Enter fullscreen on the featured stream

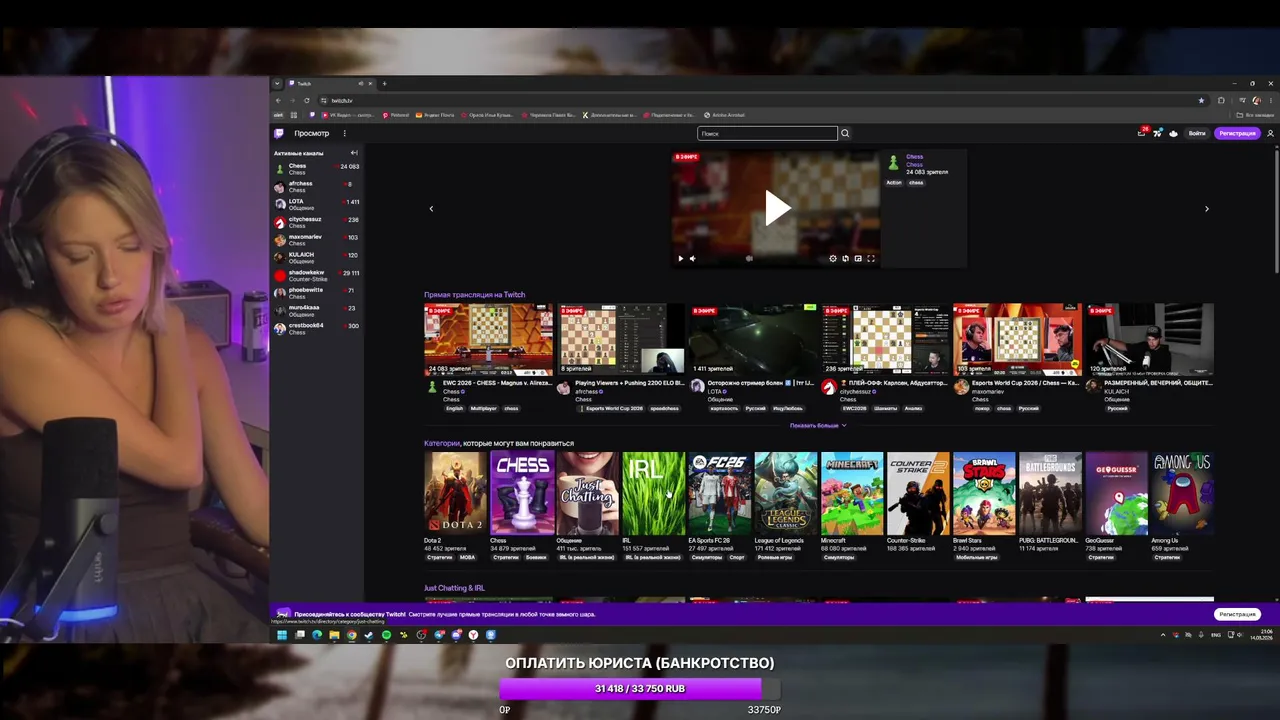click(x=871, y=258)
